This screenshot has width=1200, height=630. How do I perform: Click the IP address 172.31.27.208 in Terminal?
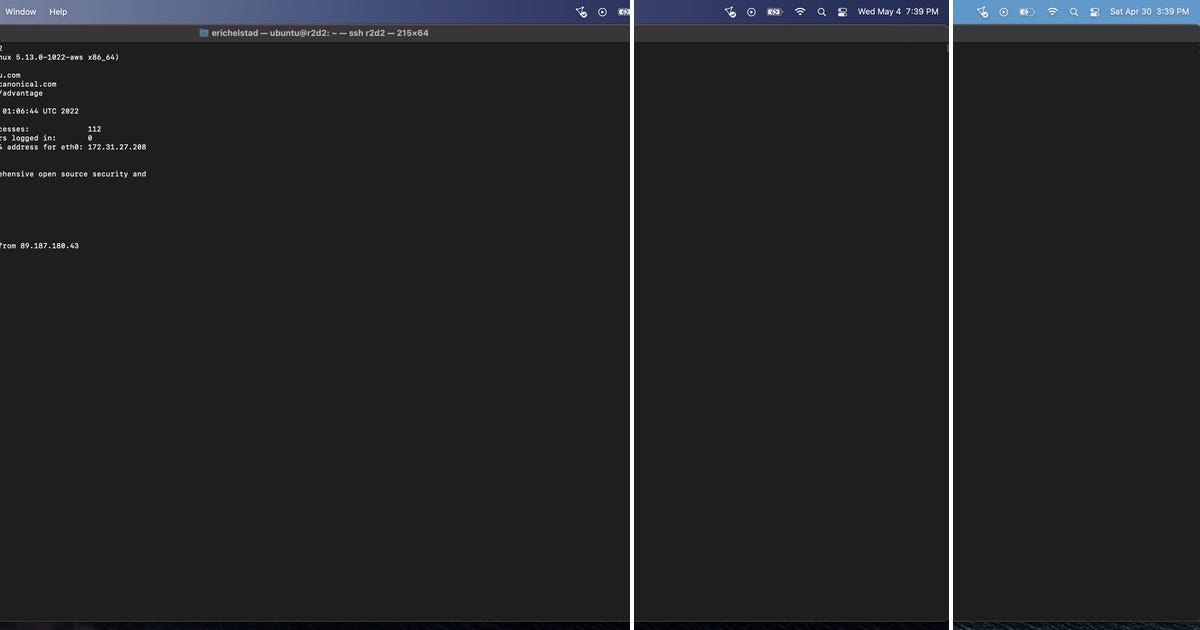119,146
